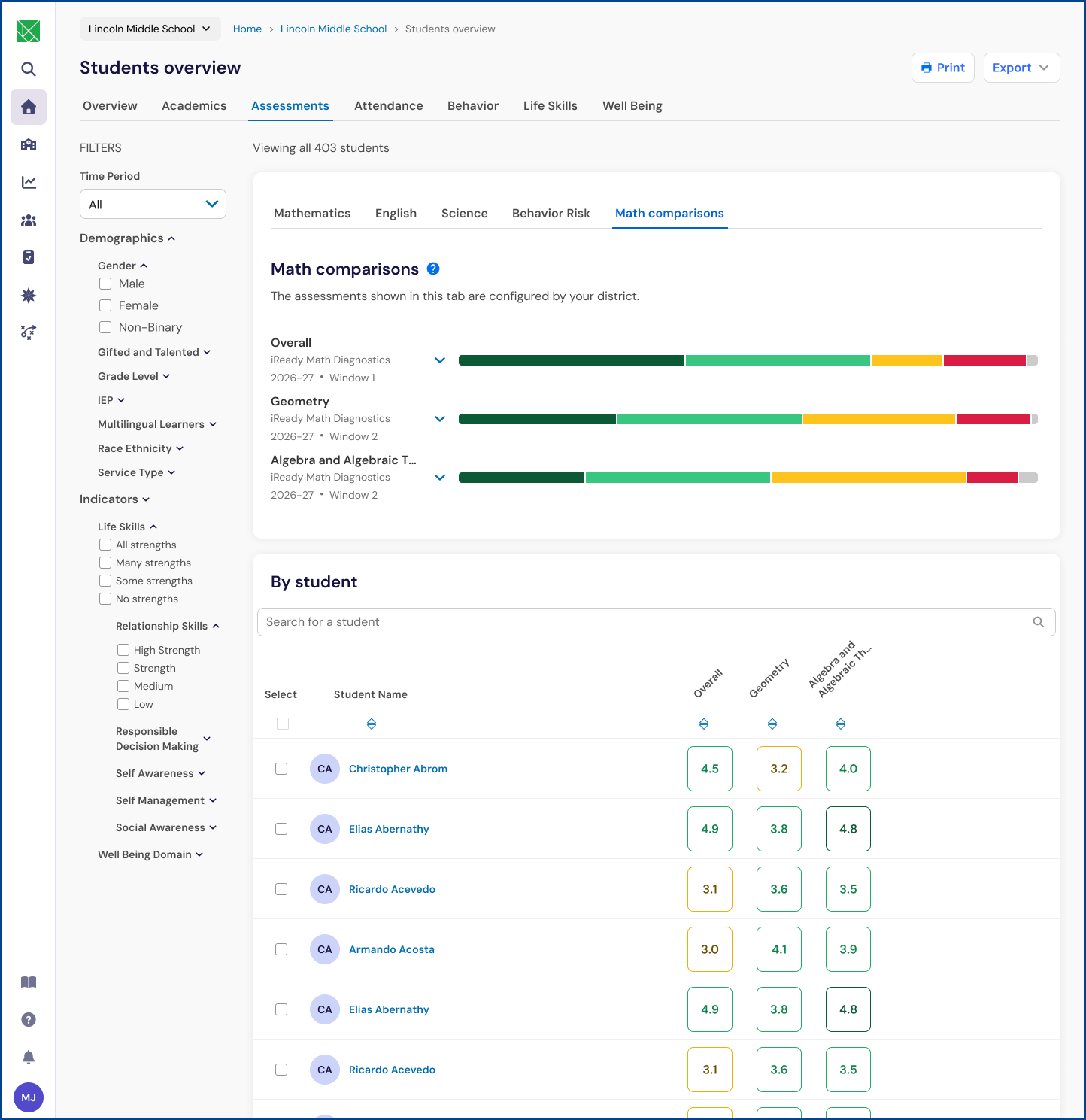The width and height of the screenshot is (1086, 1120).
Task: Click Lincoln Middle School breadcrumb link
Action: 334,29
